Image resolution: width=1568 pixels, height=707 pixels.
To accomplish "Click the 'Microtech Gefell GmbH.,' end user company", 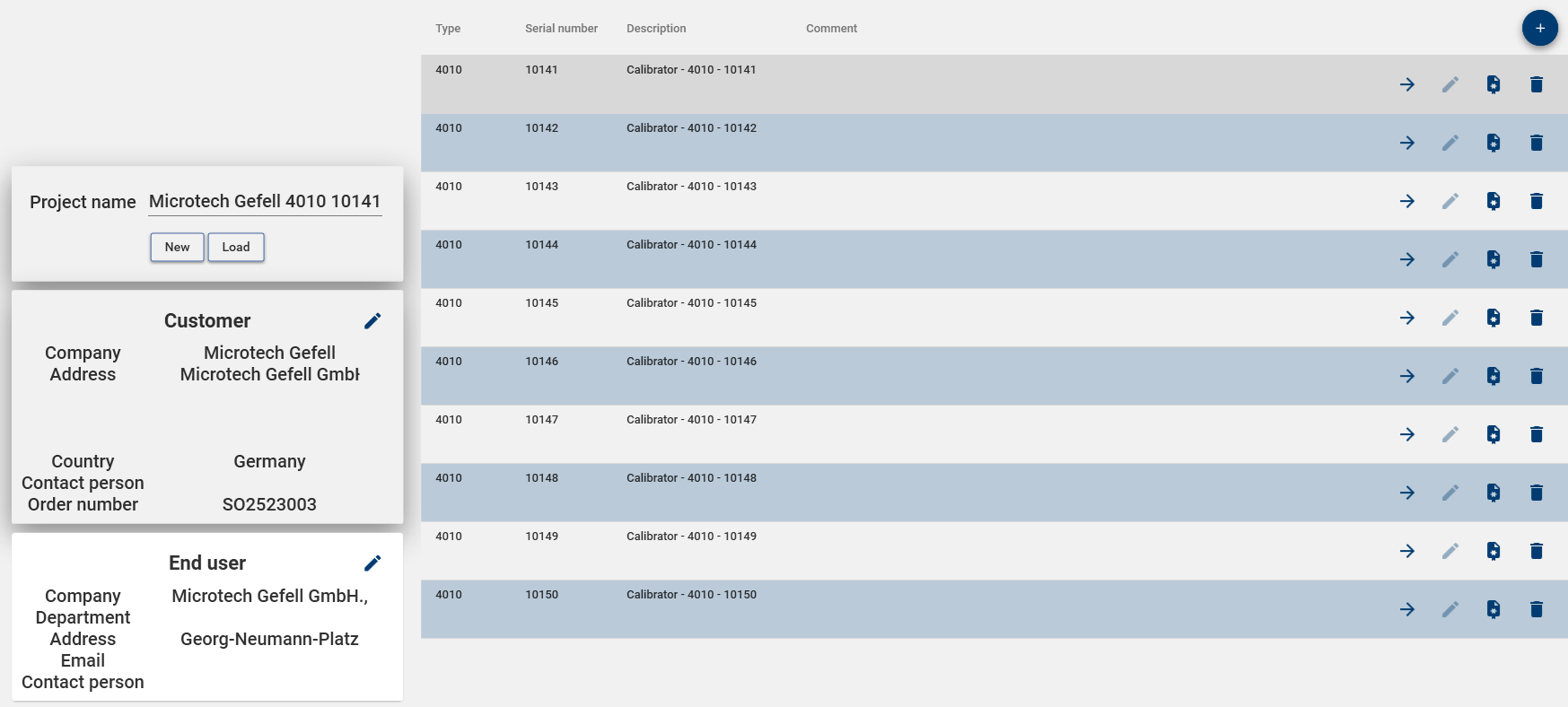I will [269, 596].
